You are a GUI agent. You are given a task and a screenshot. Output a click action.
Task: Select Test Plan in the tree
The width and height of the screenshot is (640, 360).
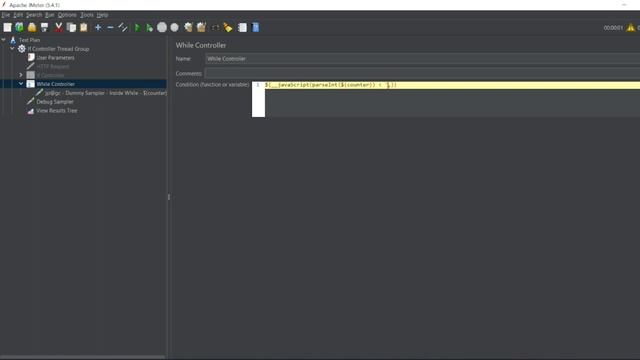pos(29,40)
